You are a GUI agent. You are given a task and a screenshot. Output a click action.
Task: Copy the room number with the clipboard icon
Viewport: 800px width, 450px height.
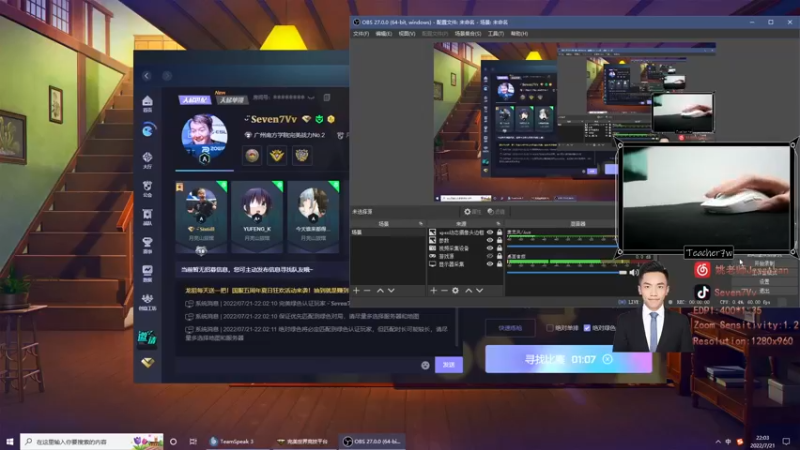coord(327,97)
